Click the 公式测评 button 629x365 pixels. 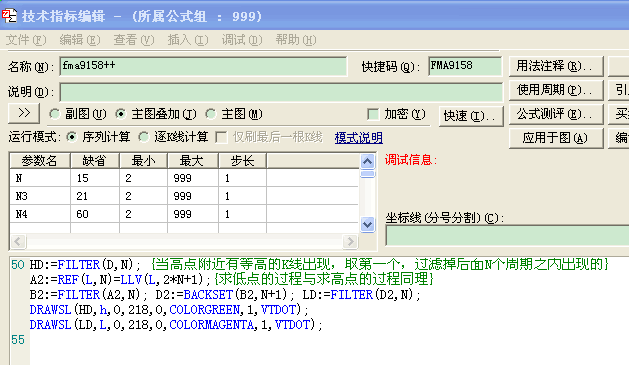tap(556, 114)
